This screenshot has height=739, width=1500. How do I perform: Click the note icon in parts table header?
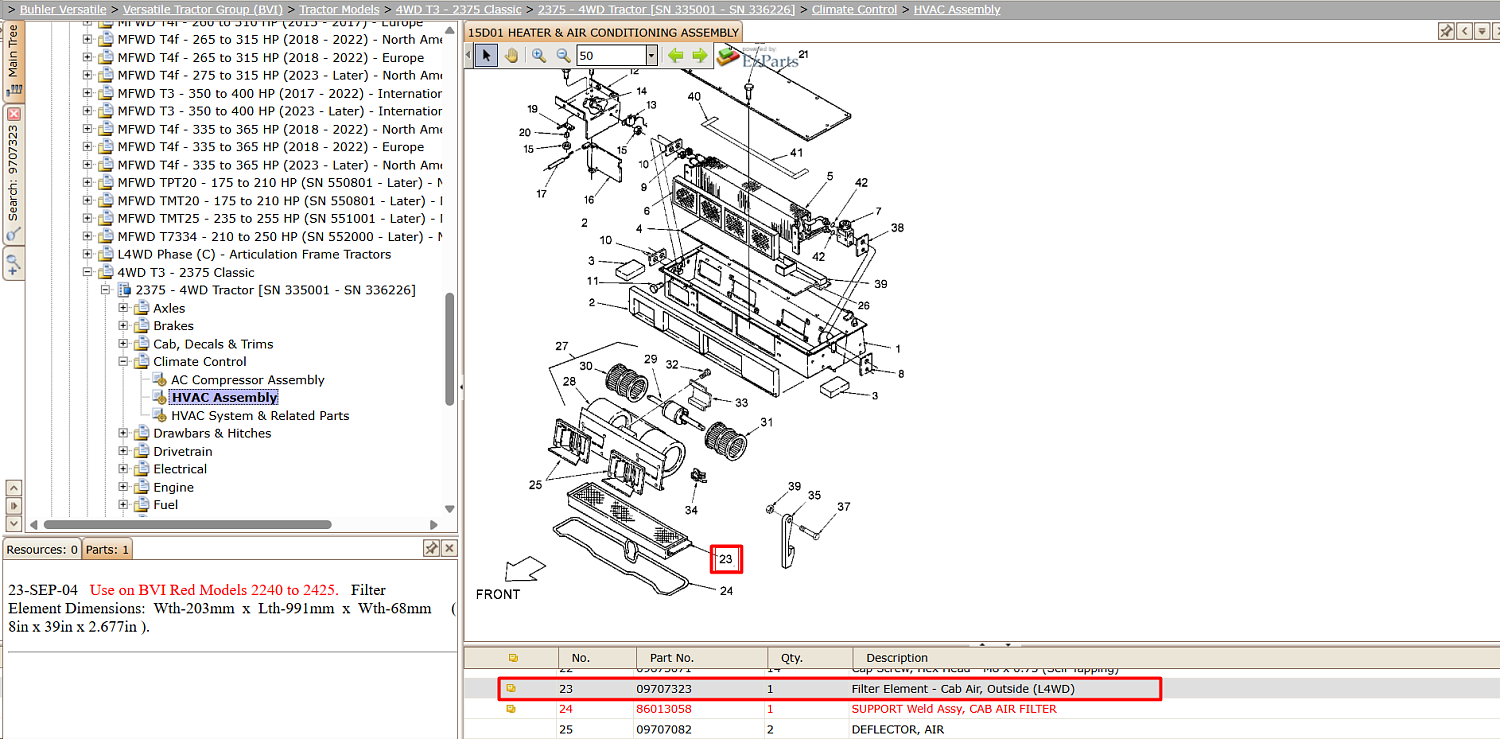[513, 657]
